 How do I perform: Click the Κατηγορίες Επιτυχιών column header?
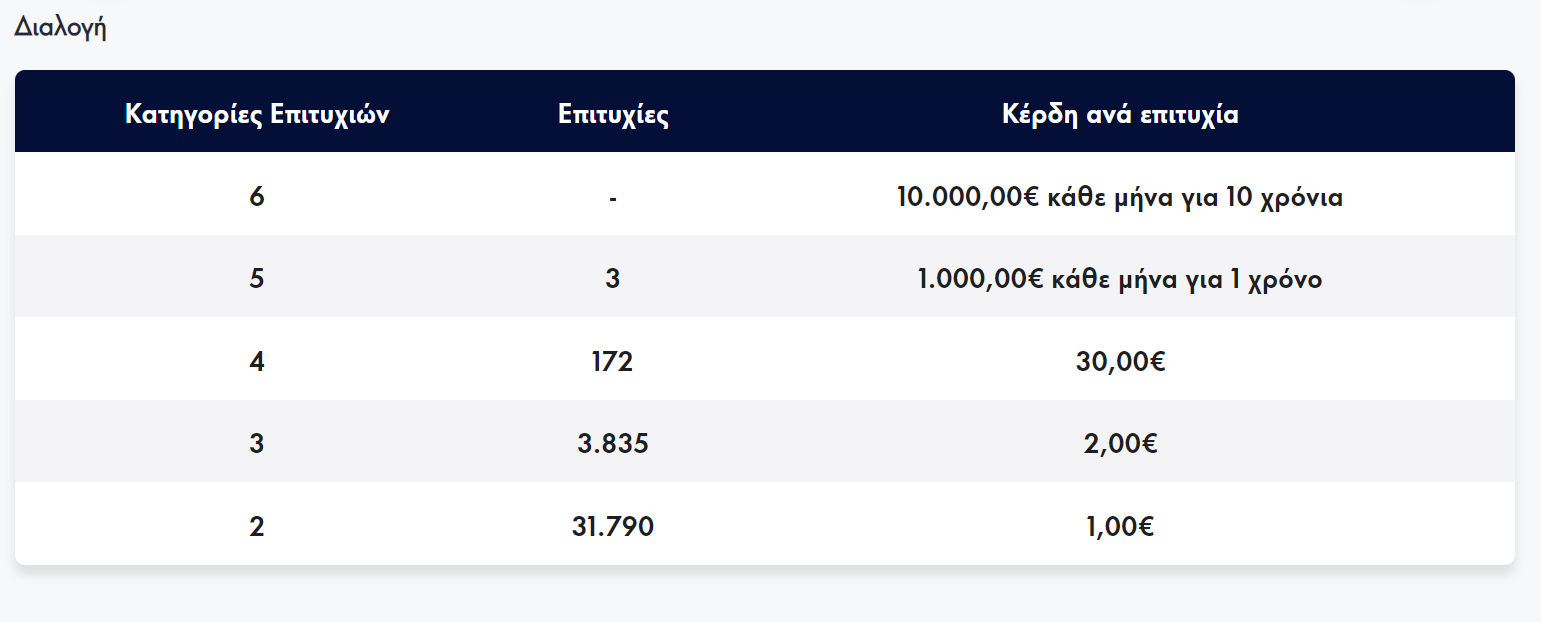tap(257, 115)
